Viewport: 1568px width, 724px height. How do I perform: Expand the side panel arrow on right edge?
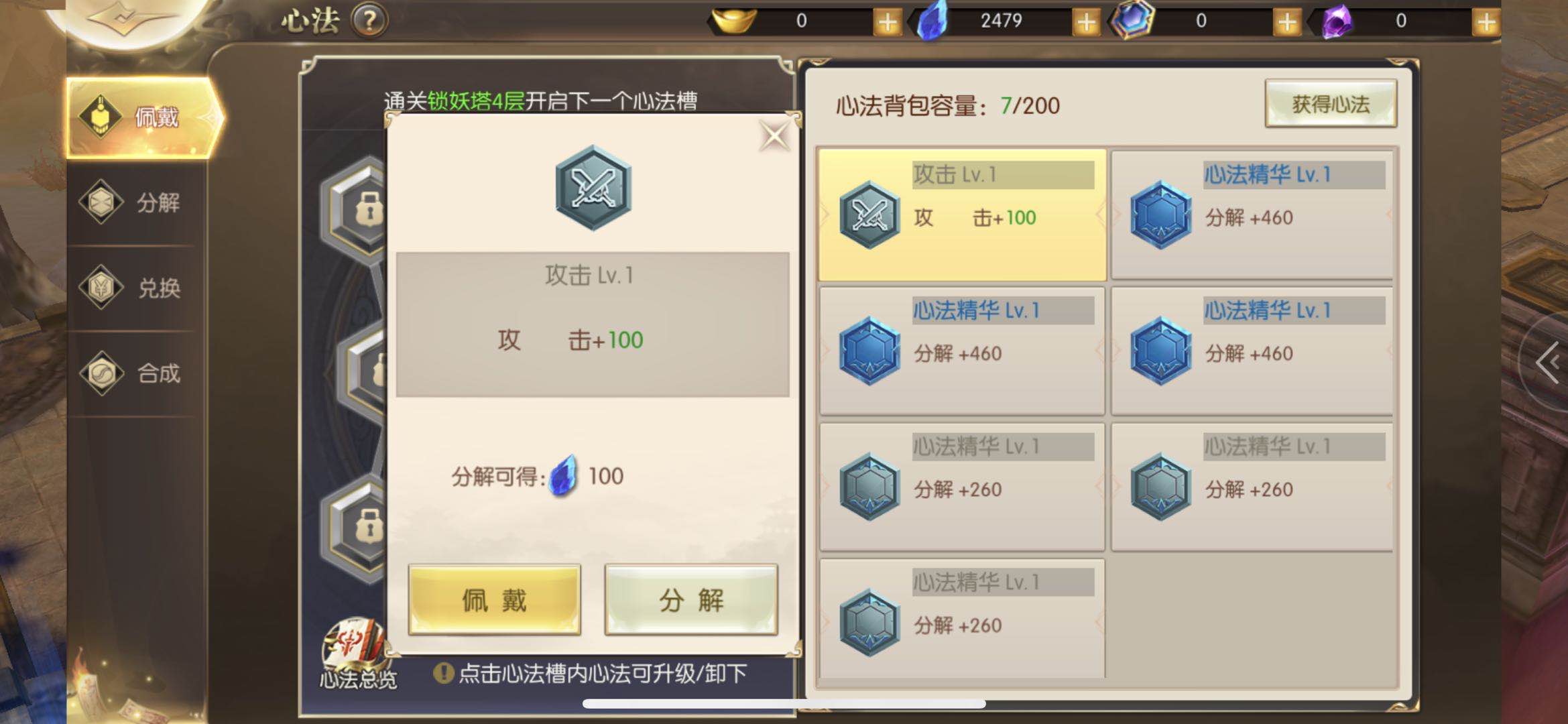pos(1548,363)
